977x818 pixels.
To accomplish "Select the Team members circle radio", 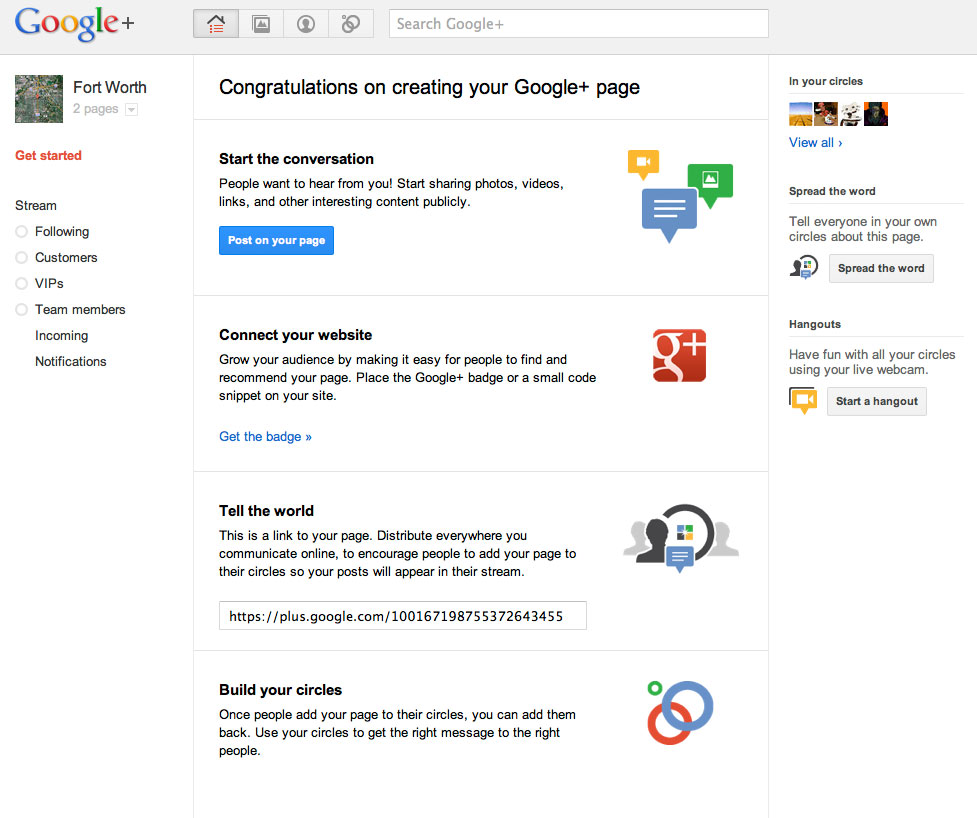I will tap(22, 310).
